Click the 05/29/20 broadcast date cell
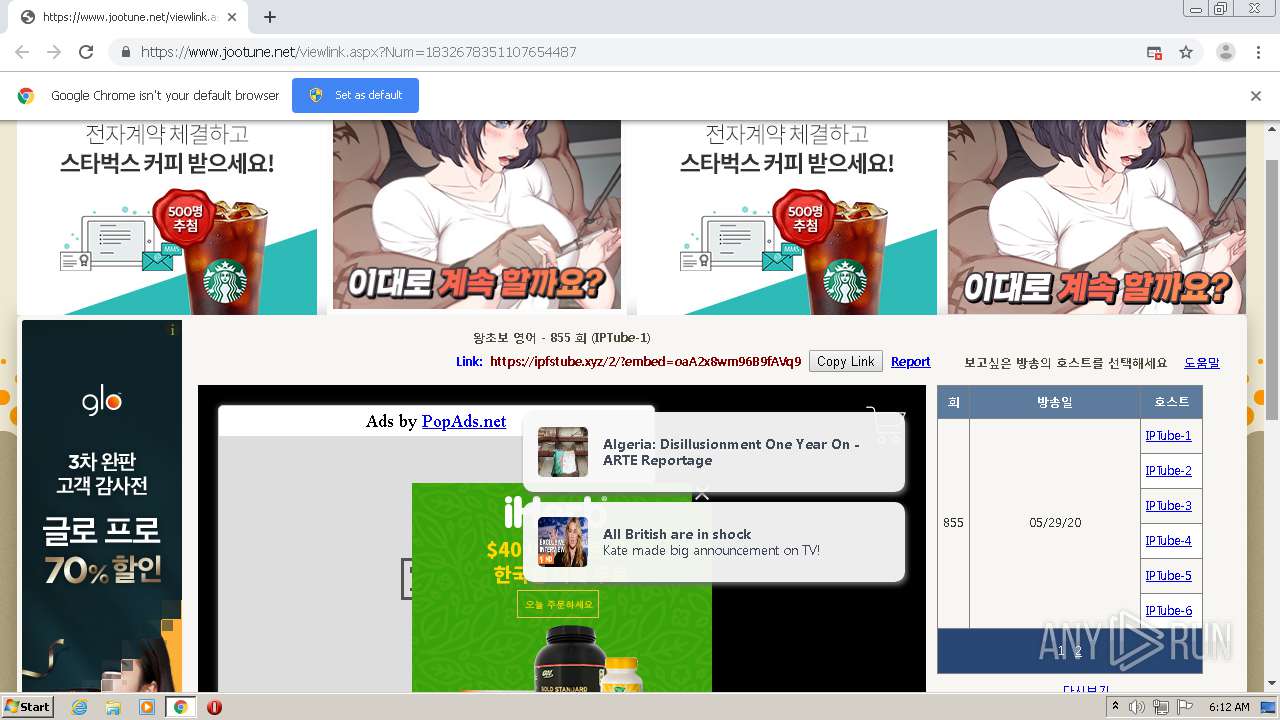Image resolution: width=1280 pixels, height=720 pixels. tap(1054, 523)
